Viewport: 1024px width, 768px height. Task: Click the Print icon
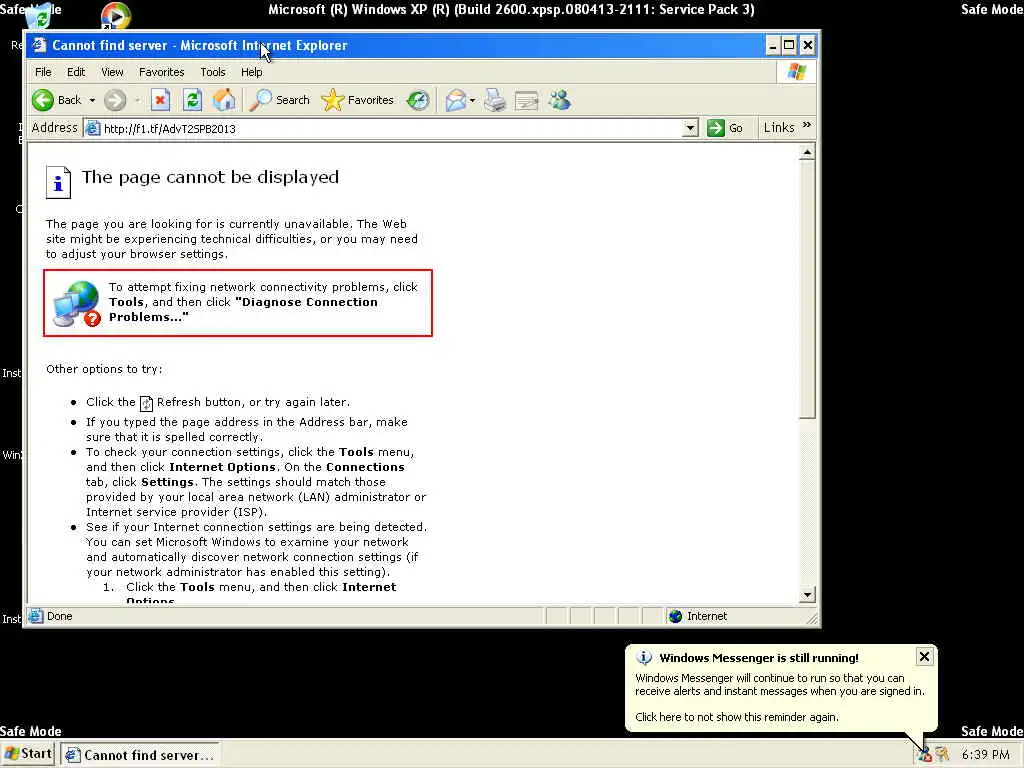pos(494,101)
